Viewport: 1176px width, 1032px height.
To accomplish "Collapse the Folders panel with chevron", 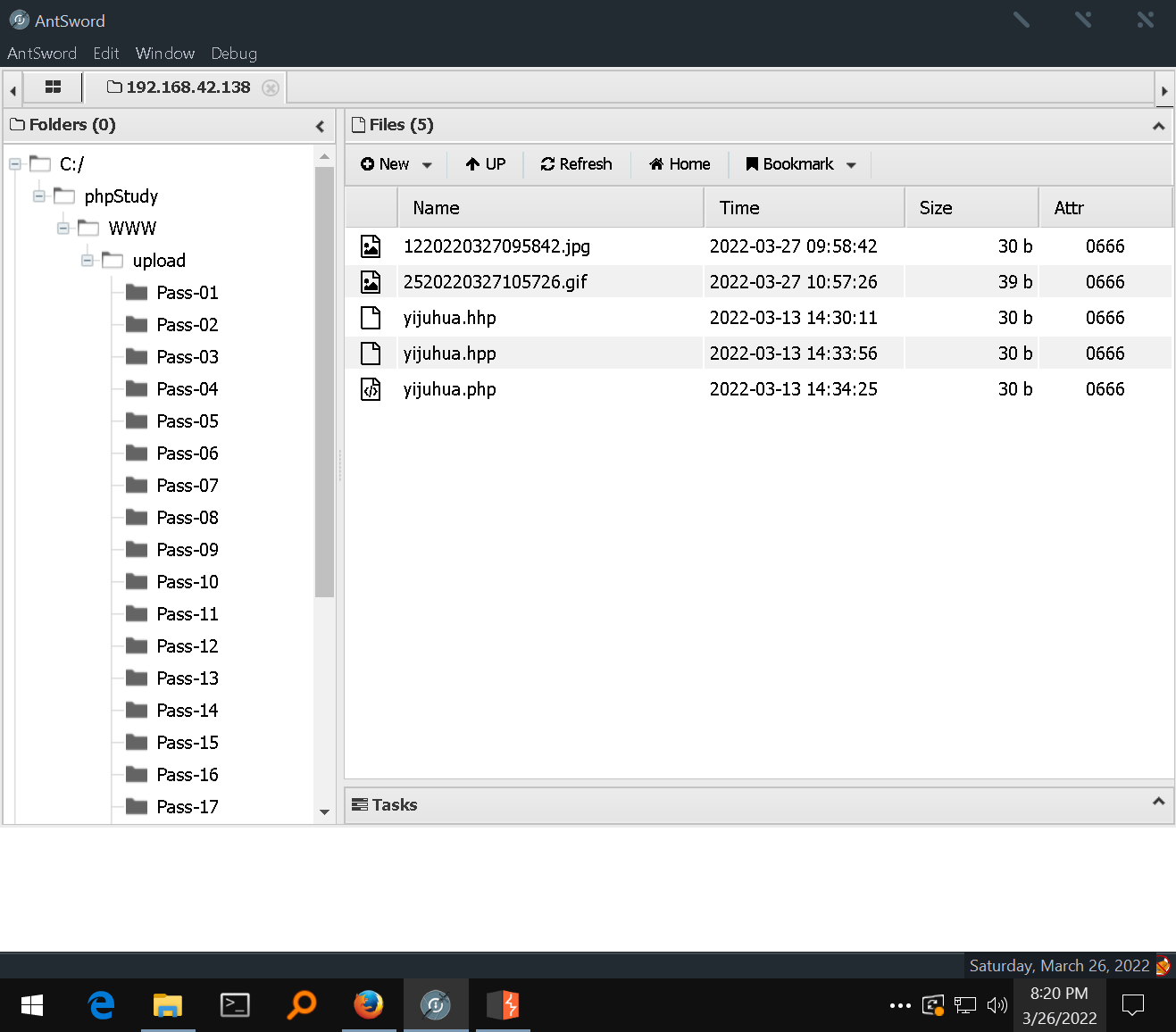I will [320, 126].
